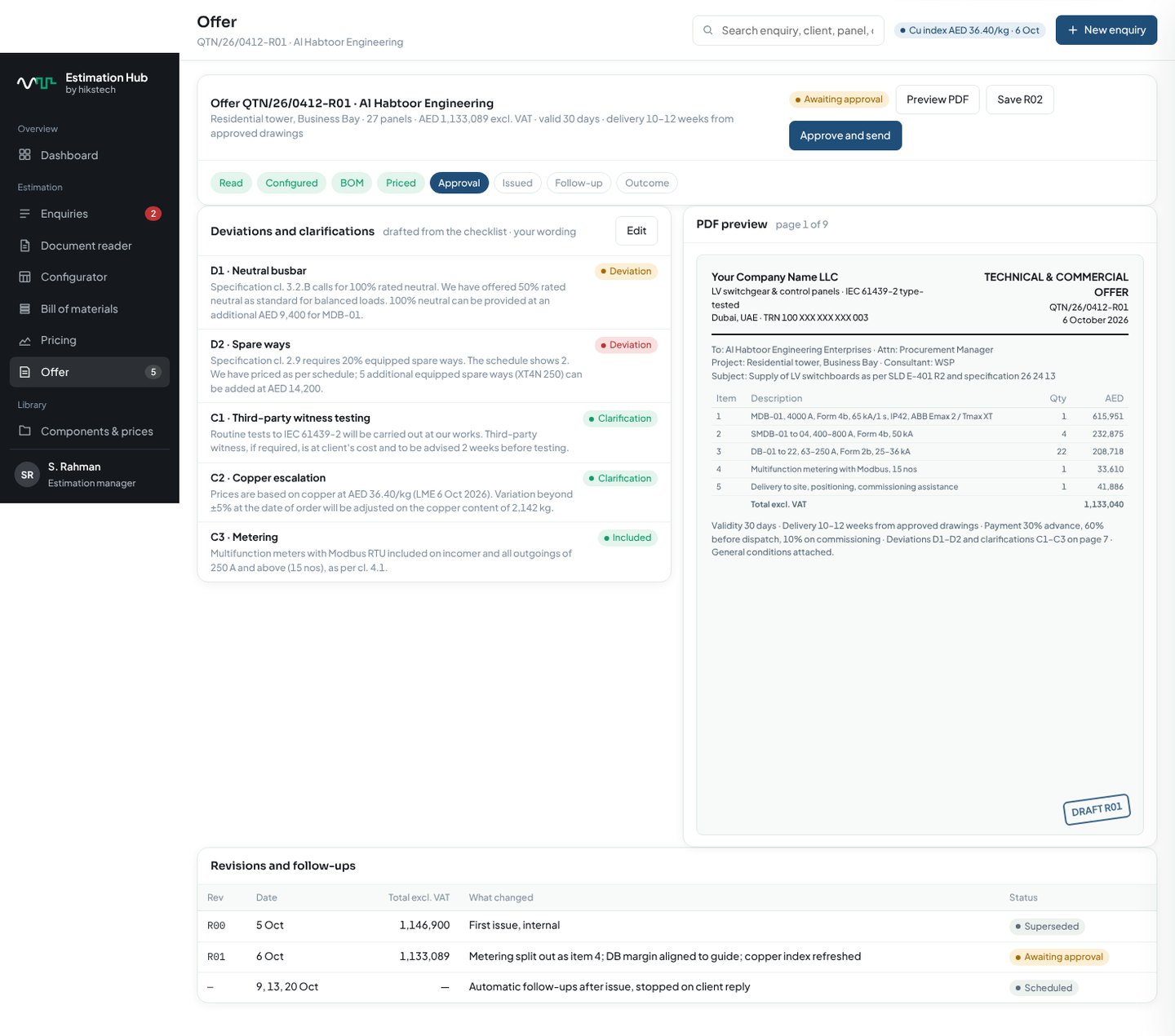The width and height of the screenshot is (1175, 1036).
Task: Select the R00 revision row label
Action: click(216, 926)
